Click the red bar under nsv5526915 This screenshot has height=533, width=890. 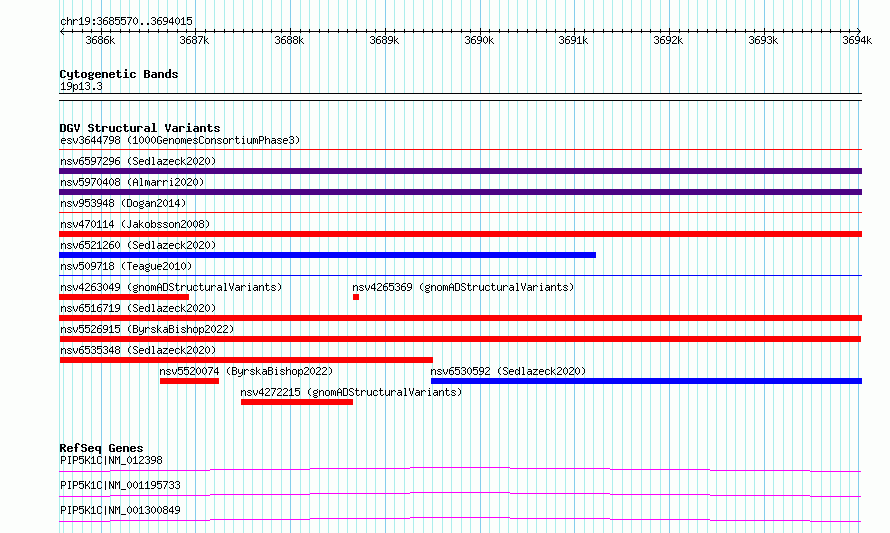tap(460, 339)
